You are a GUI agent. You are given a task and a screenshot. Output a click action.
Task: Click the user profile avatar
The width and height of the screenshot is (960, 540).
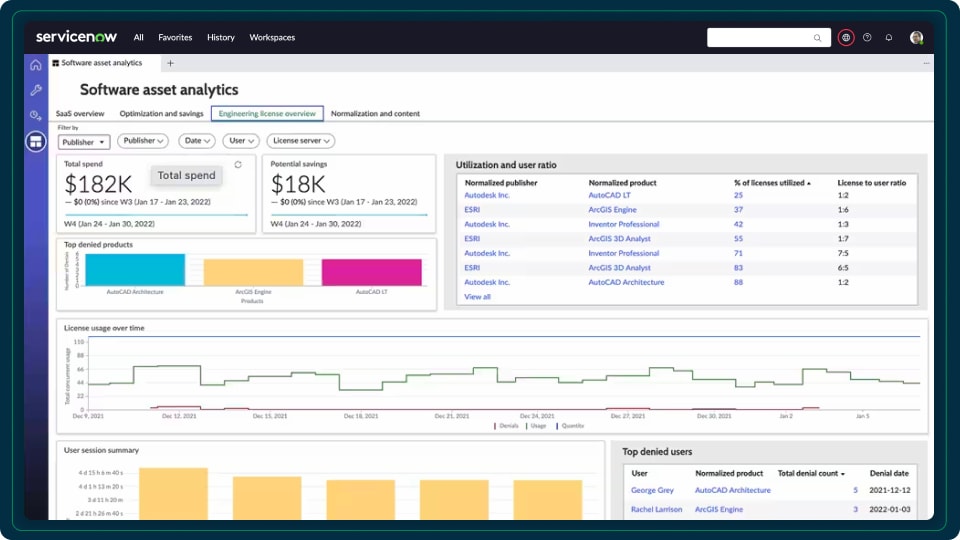pyautogui.click(x=916, y=38)
